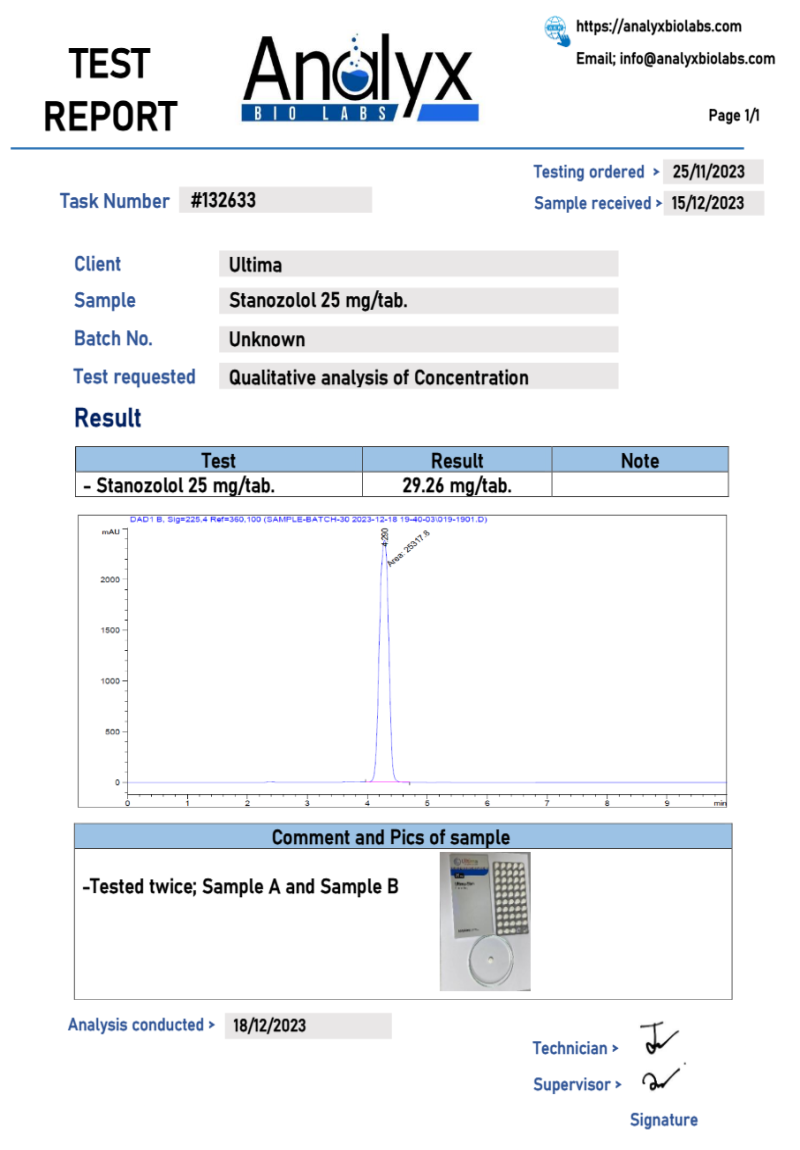Open the analyxbiolabs.com website link
Screen dimensions: 800x1150
click(658, 27)
